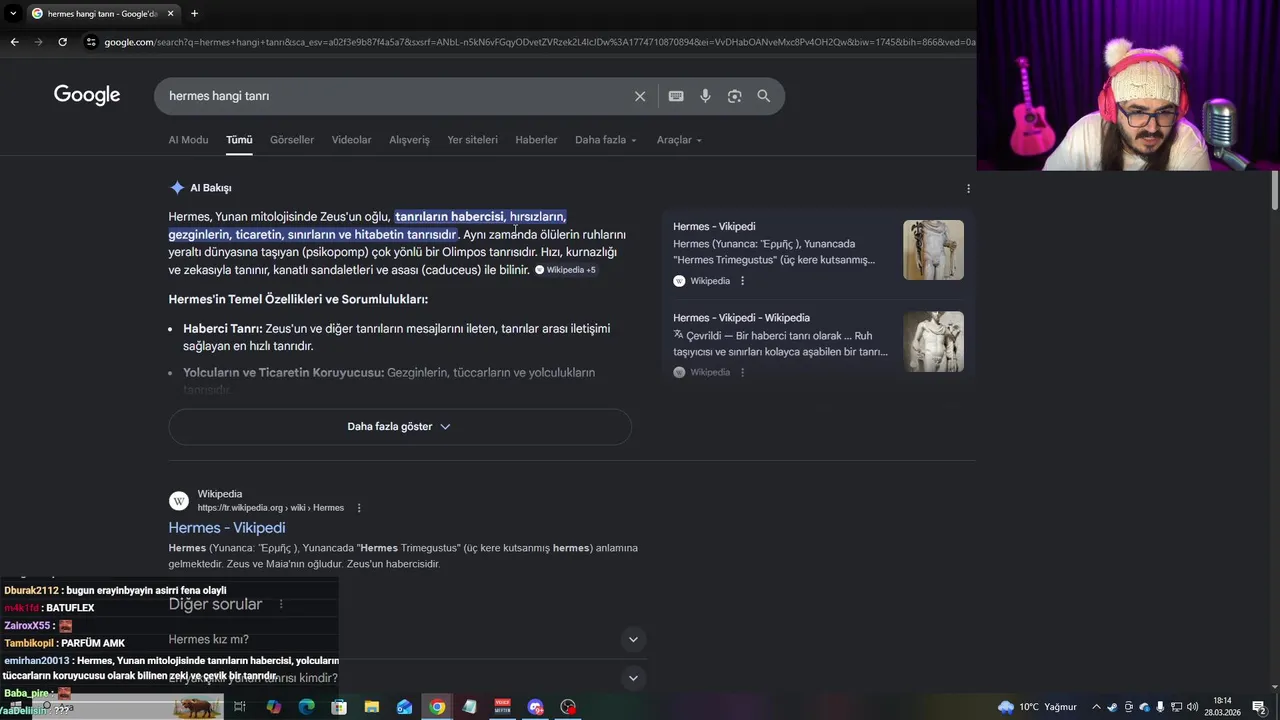Viewport: 1280px width, 720px height.
Task: Open the 'Hermes - Vikipedi' search result link
Action: [227, 528]
